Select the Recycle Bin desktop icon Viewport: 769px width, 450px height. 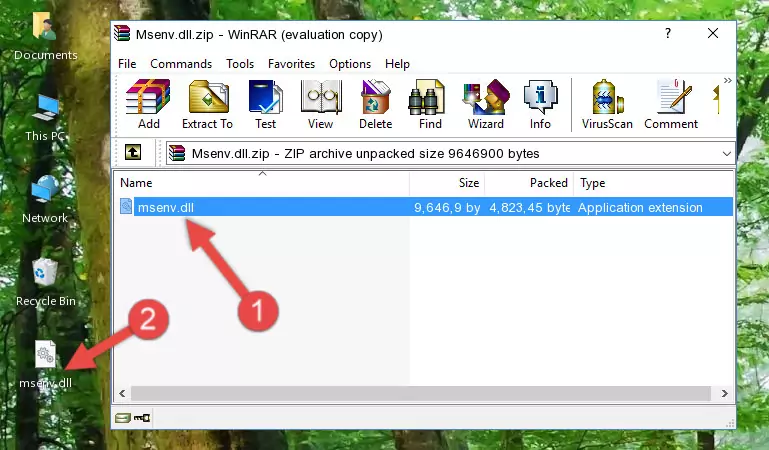pos(46,283)
